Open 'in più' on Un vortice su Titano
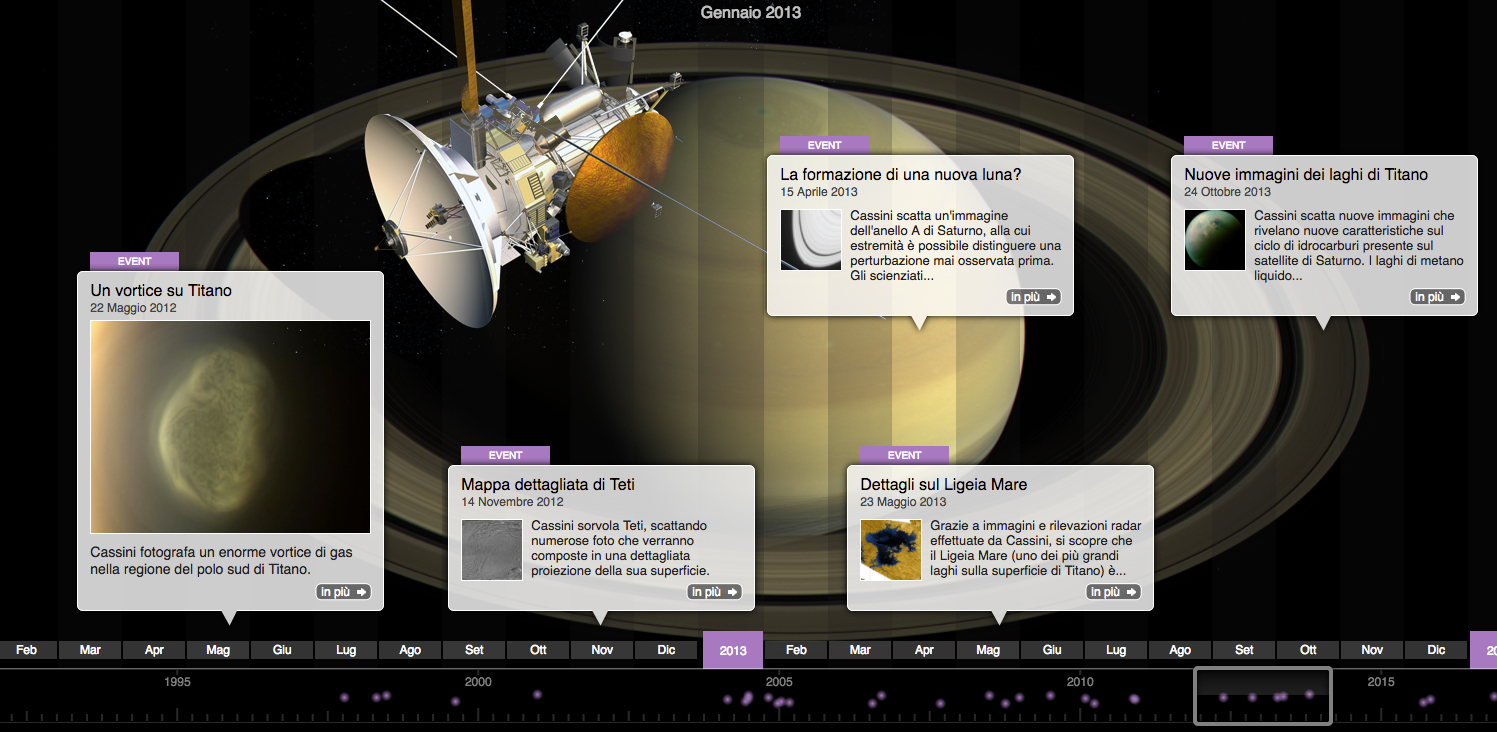This screenshot has height=732, width=1497. (344, 592)
